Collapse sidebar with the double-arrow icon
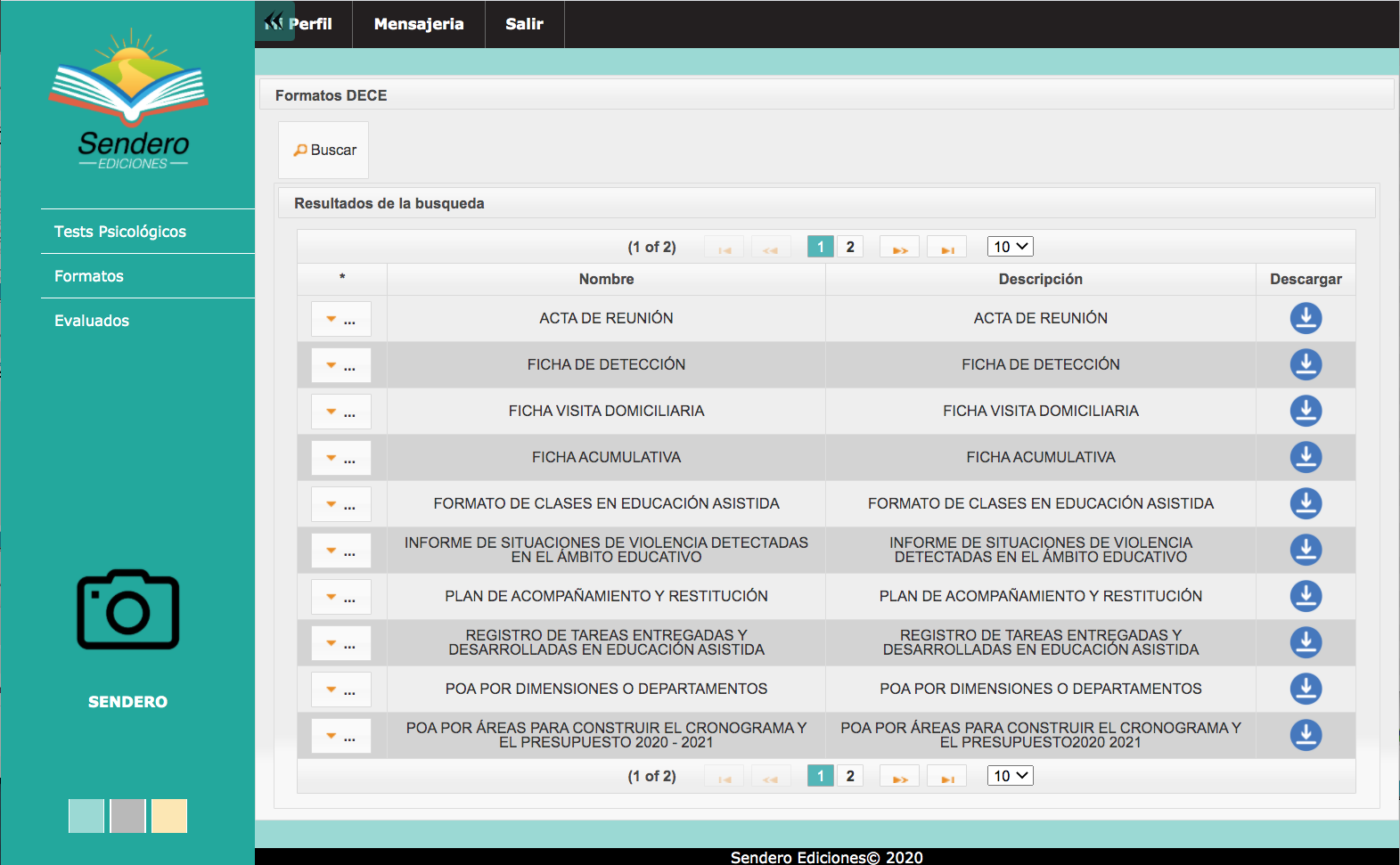 click(x=274, y=21)
